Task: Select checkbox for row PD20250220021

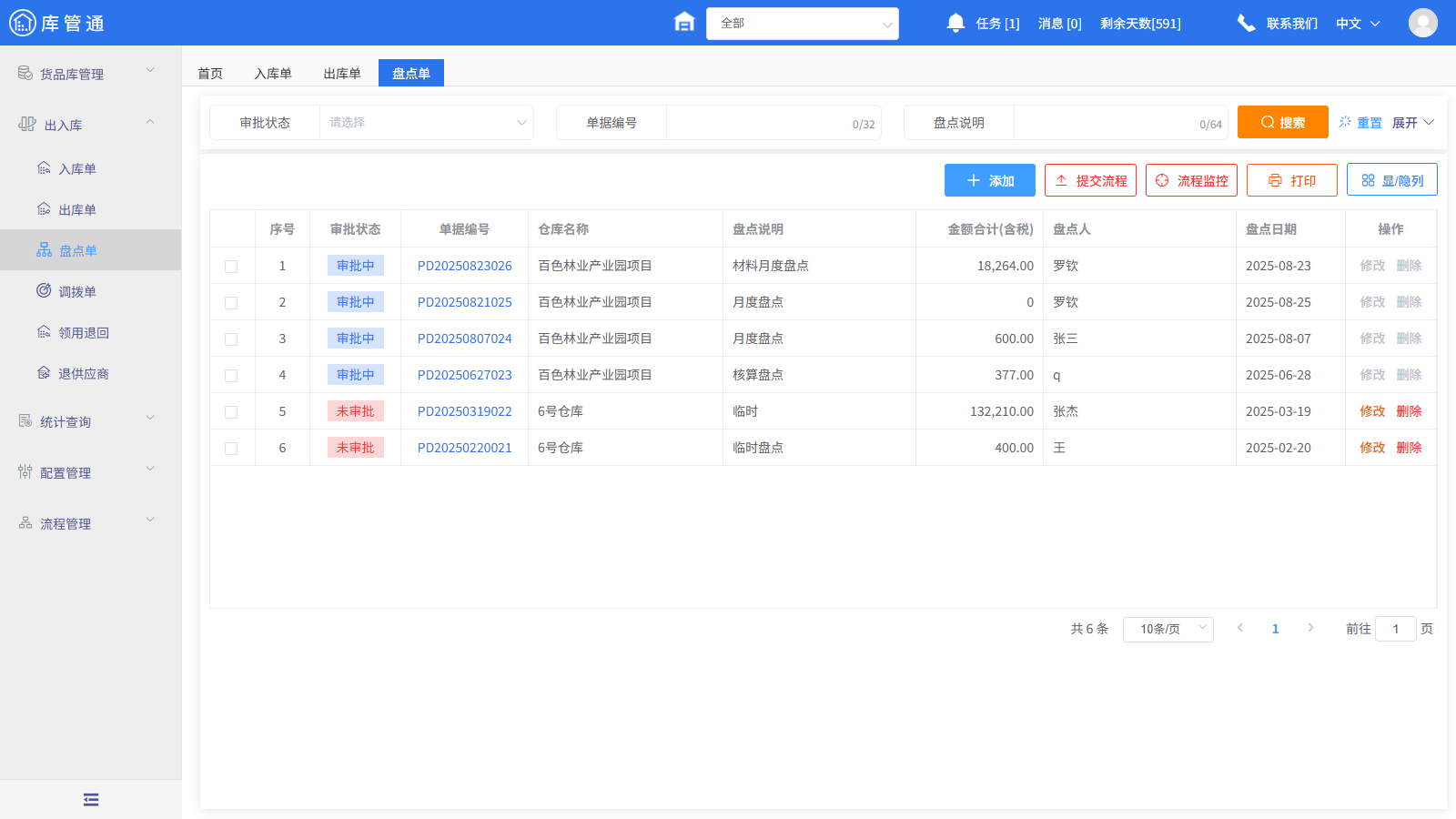Action: click(x=231, y=449)
